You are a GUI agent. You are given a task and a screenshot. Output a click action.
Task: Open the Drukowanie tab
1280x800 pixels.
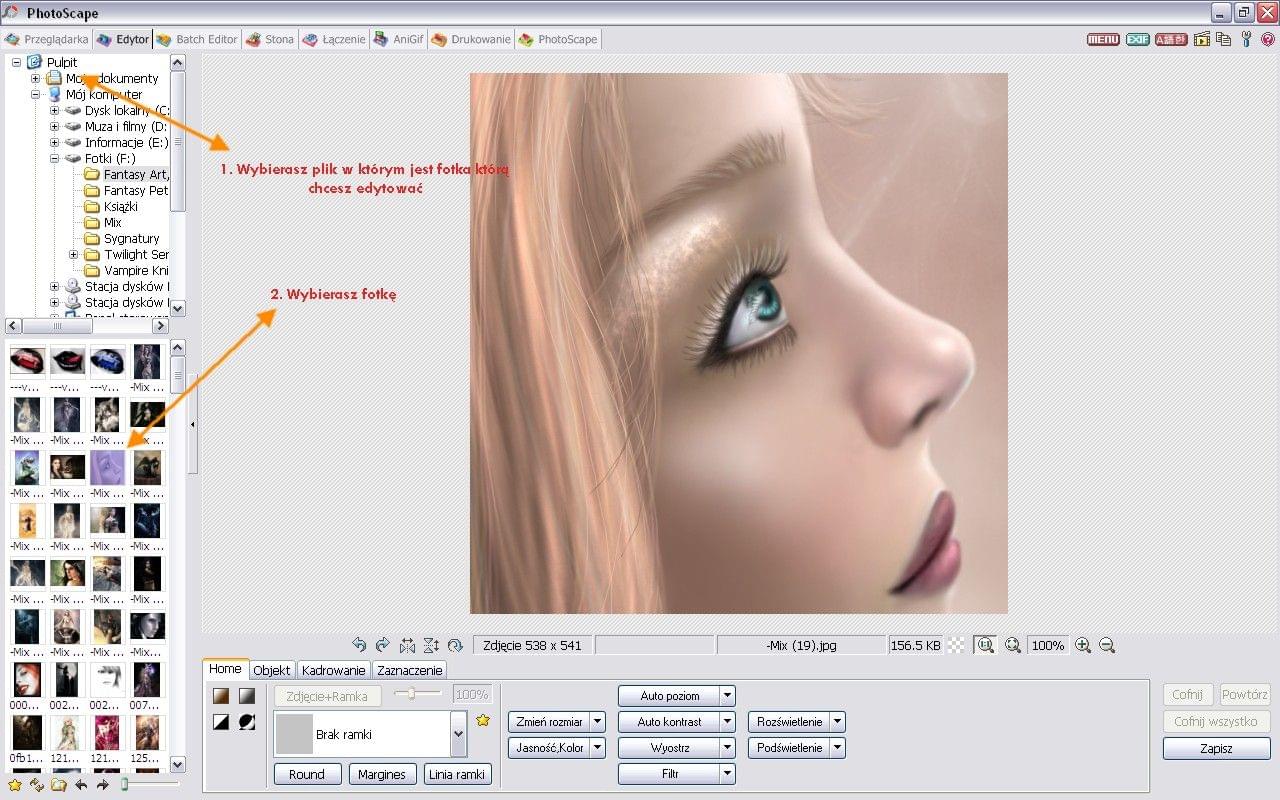coord(471,39)
